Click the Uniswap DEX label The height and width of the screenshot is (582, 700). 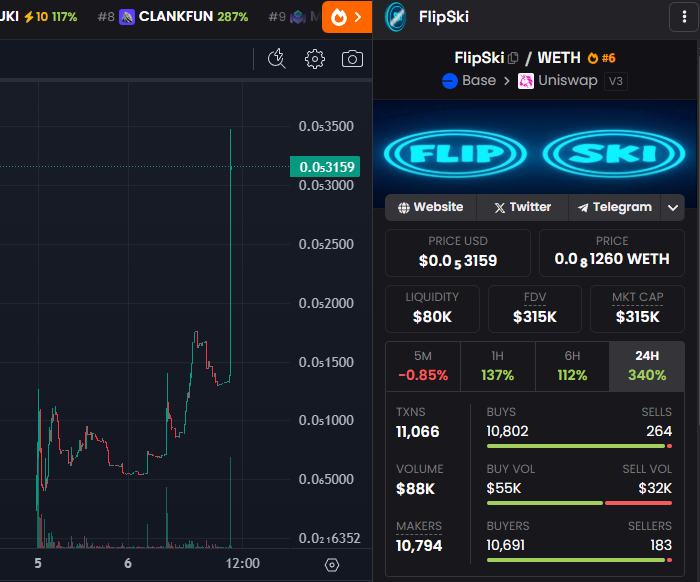pos(567,80)
